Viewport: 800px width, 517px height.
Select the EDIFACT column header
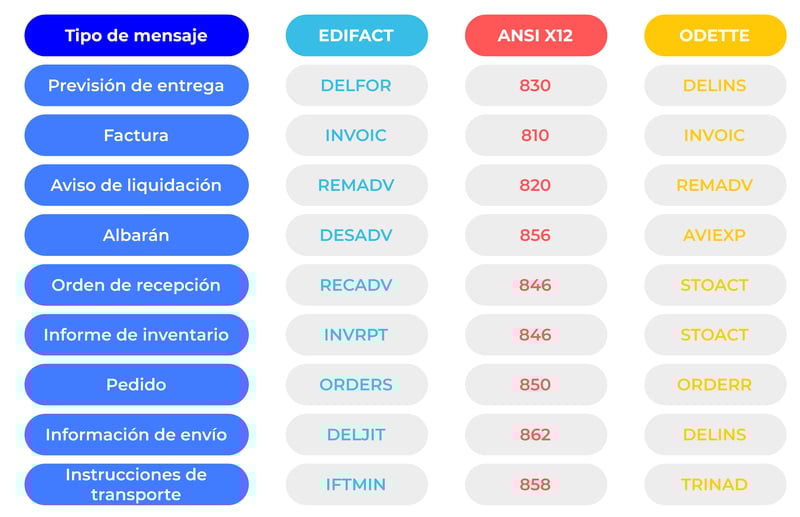(357, 35)
